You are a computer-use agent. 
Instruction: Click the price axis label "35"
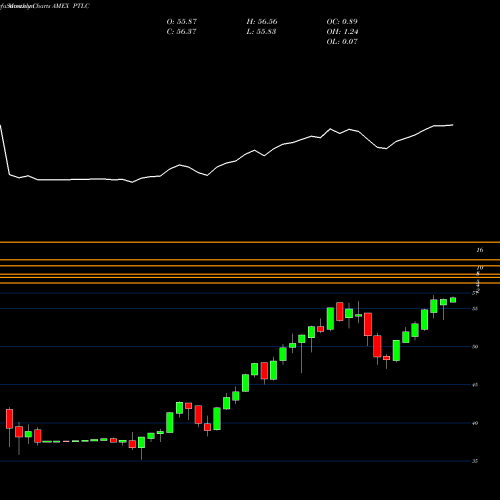(x=475, y=461)
